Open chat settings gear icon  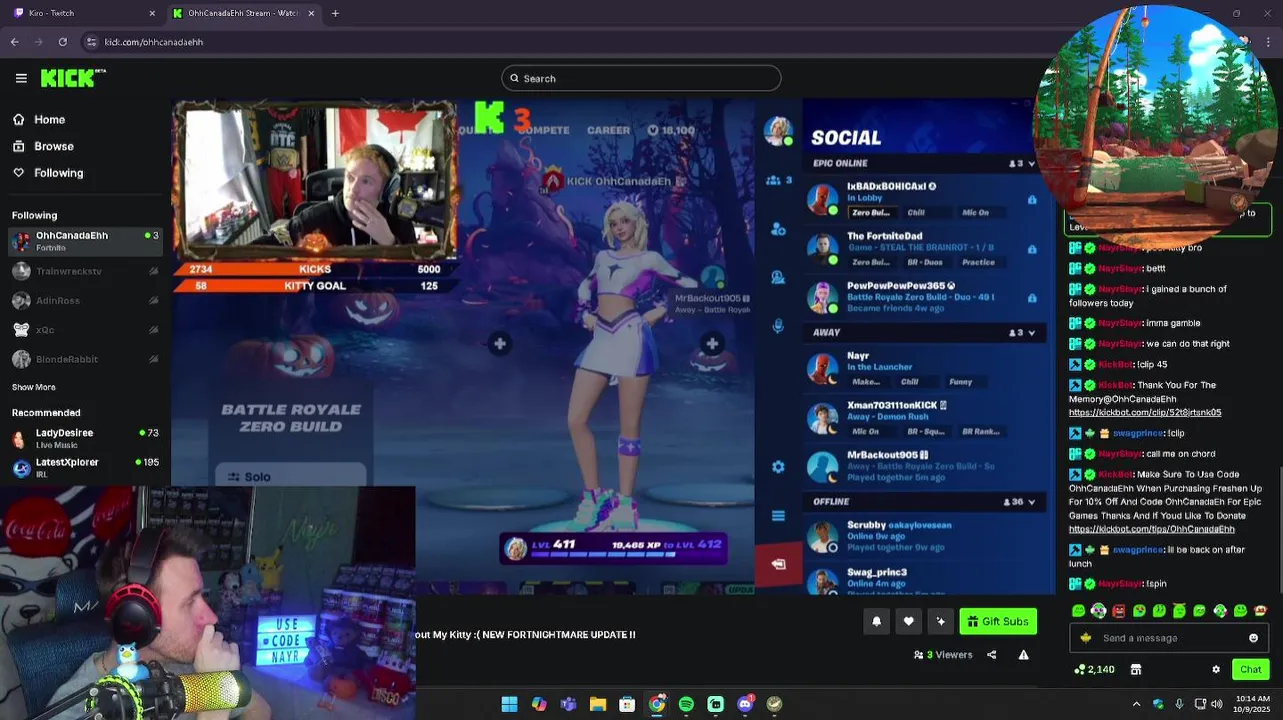1216,669
